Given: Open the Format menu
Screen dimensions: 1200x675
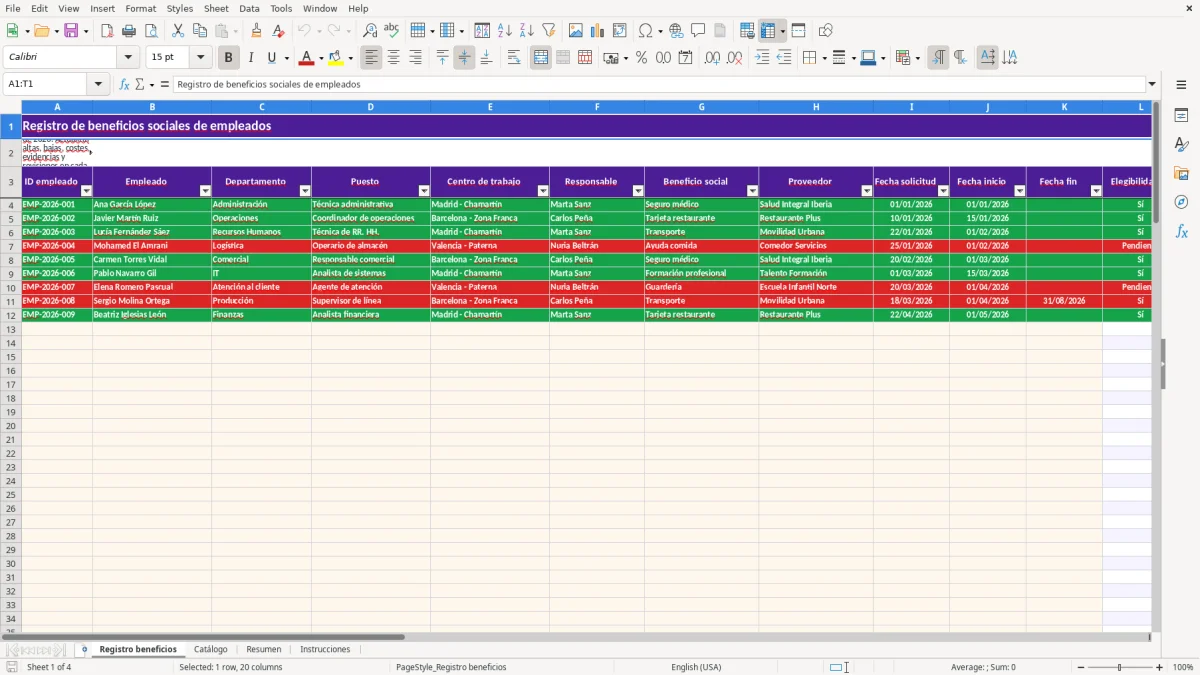Looking at the screenshot, I should [140, 8].
